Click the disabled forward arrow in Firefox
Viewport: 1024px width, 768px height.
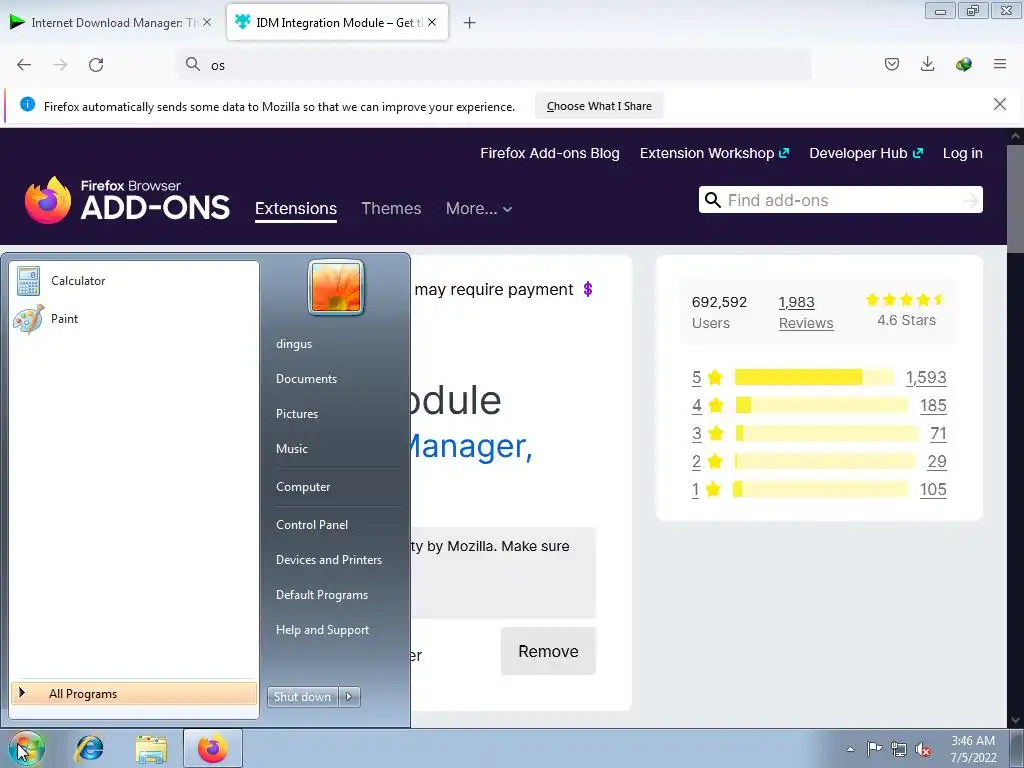pos(60,65)
